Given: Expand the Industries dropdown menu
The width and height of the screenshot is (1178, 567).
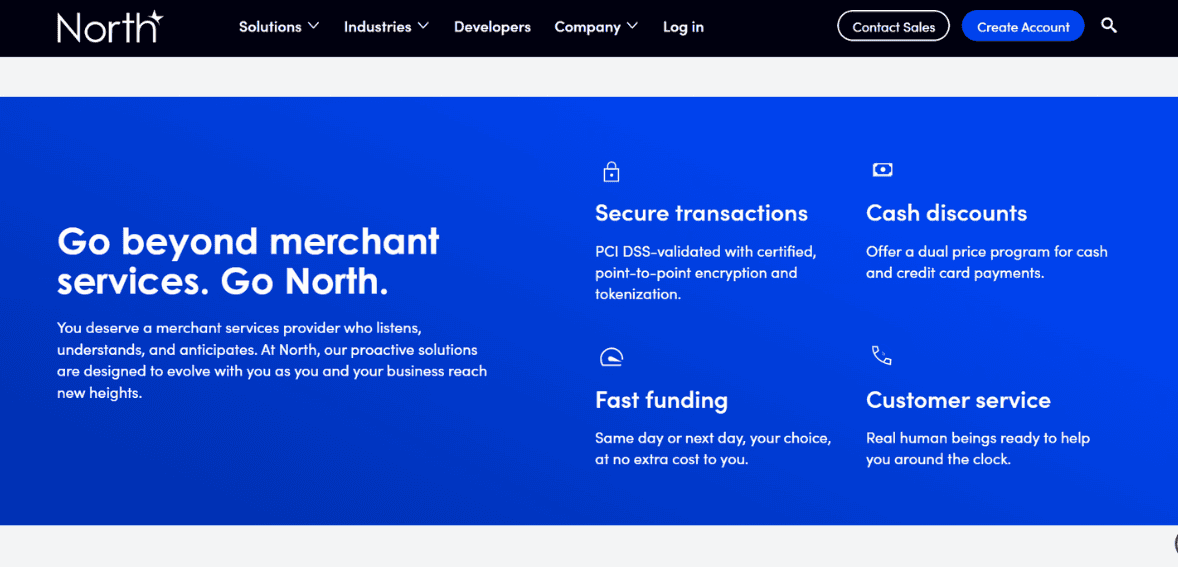Looking at the screenshot, I should (386, 27).
